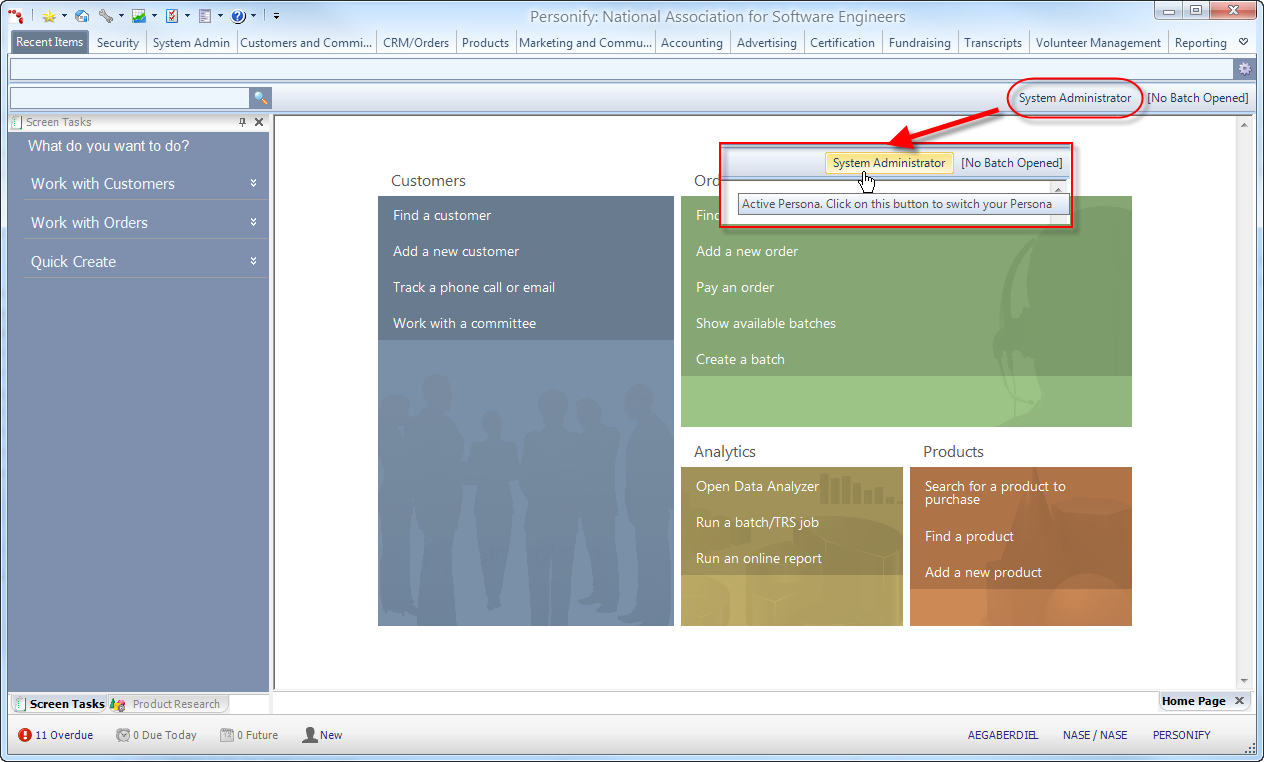Click the home icon in the toolbar

pos(82,16)
